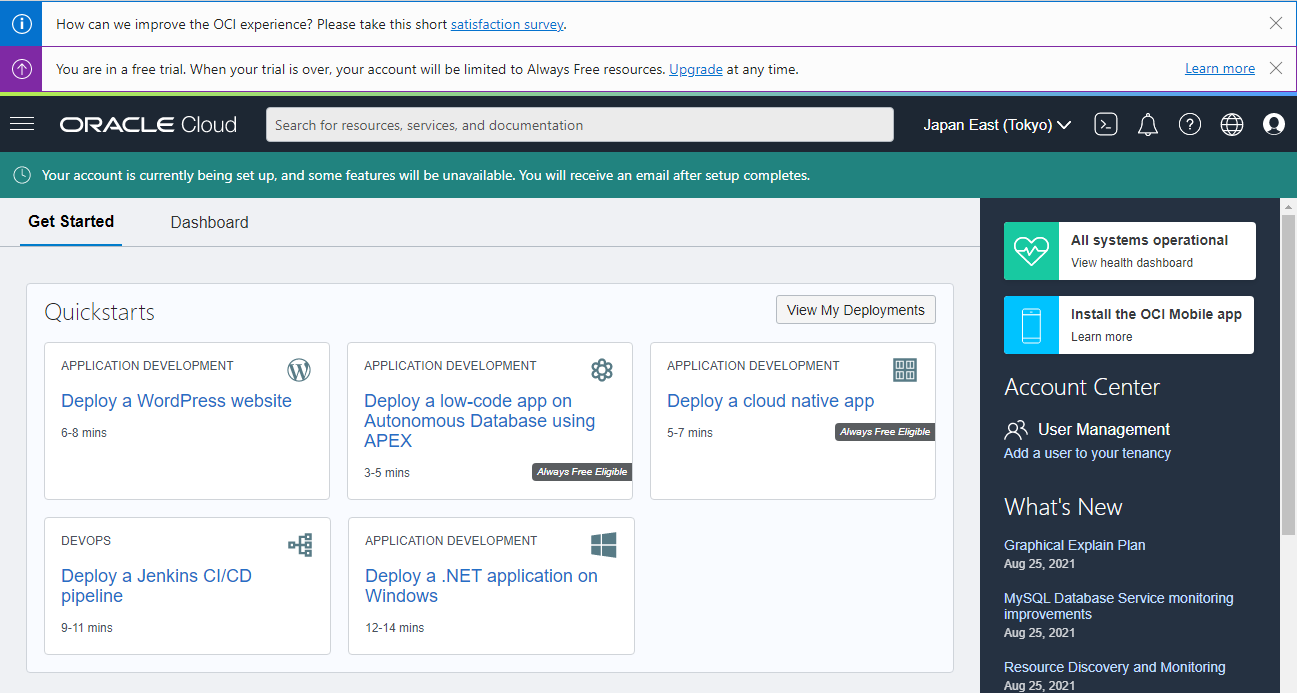Click the WordPress logo icon

(x=299, y=370)
